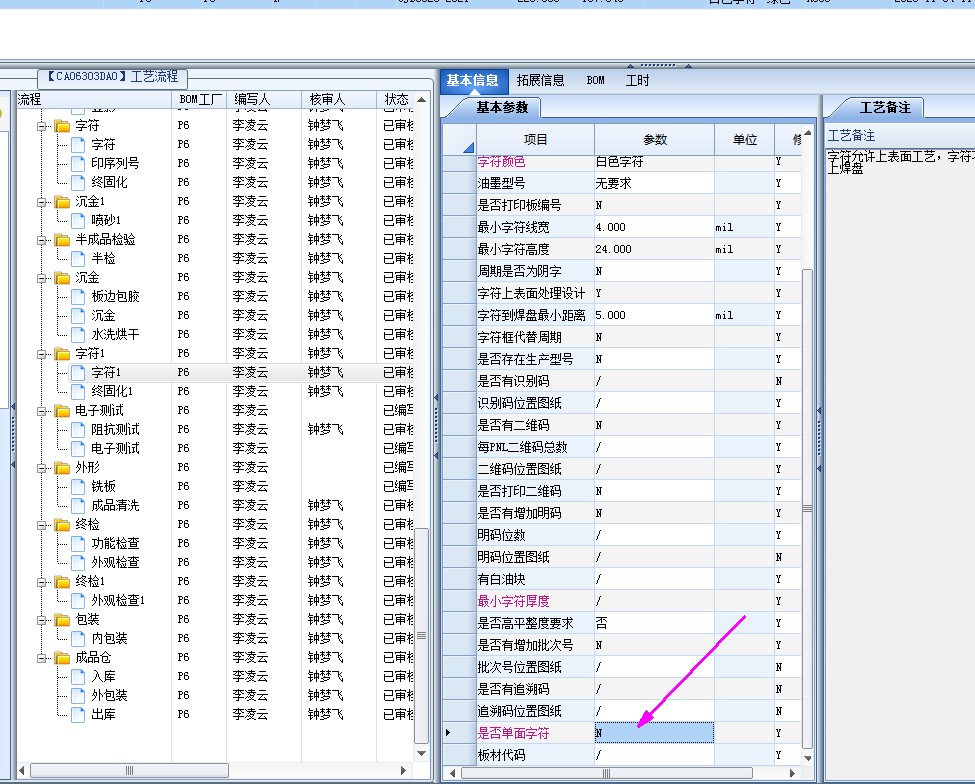
Task: Click the 终固化 document icon
Action: click(78, 182)
